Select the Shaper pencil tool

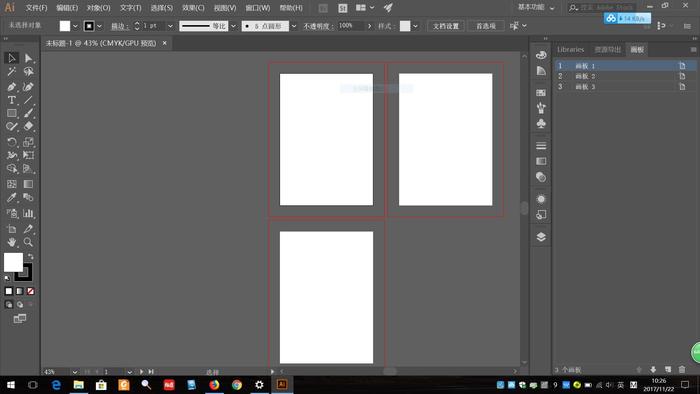pyautogui.click(x=12, y=127)
